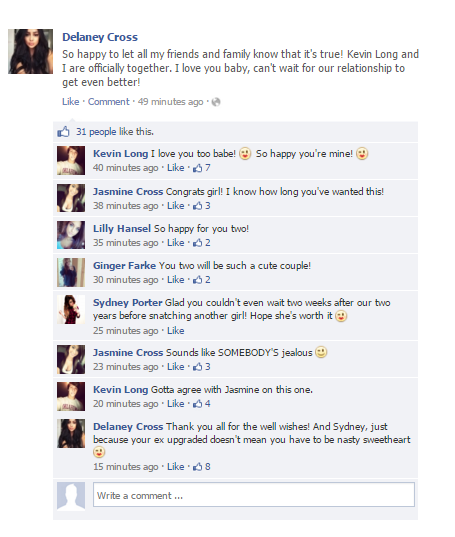Click the globe public-audience icon on the post
Screen dimensions: 455x537
(216, 102)
